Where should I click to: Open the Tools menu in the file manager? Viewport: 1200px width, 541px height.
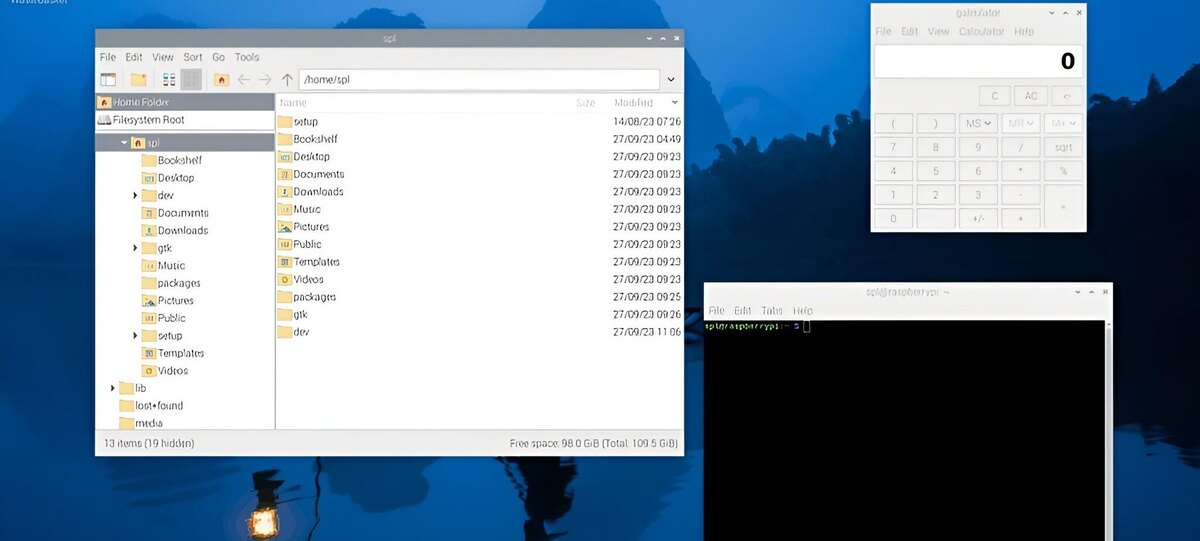point(247,58)
